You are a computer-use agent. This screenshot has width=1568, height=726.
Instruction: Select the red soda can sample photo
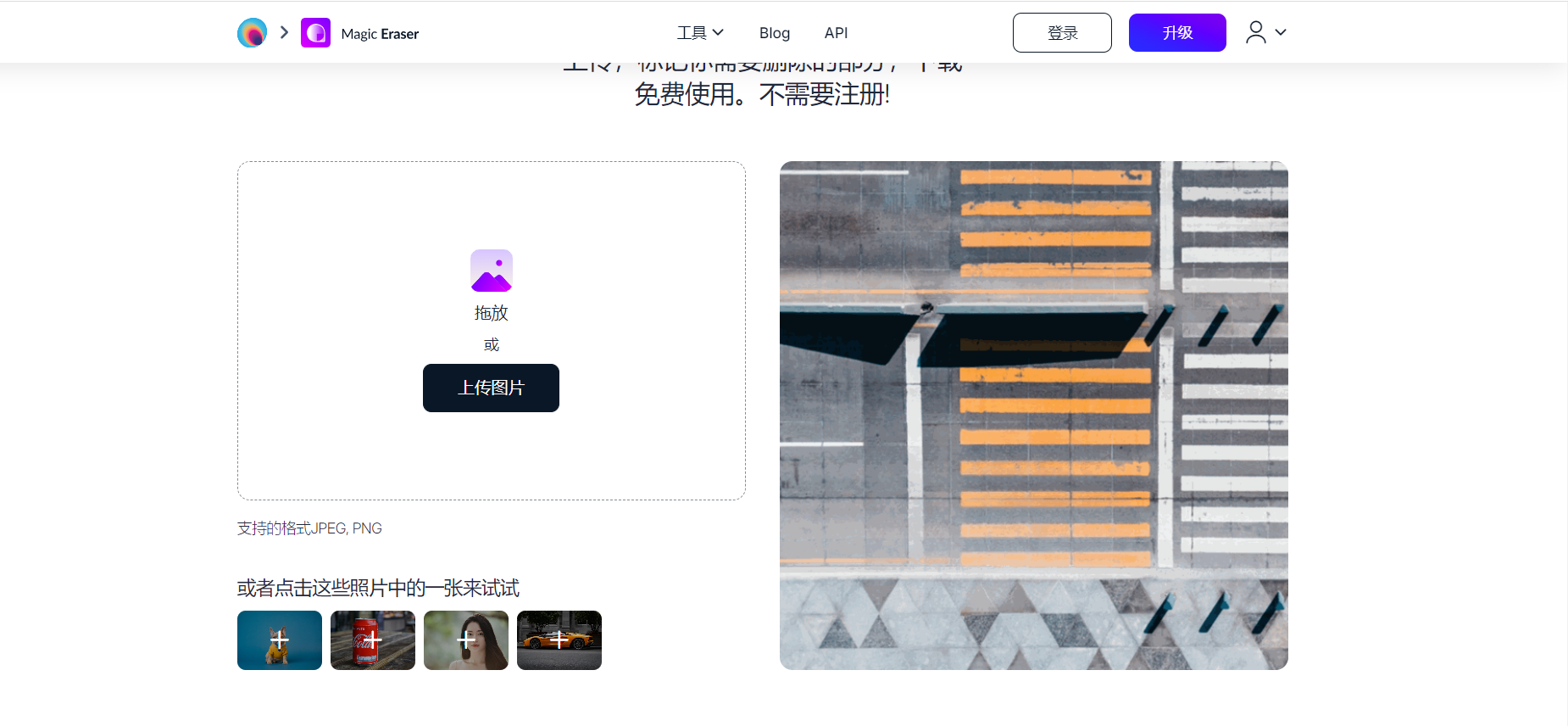373,640
